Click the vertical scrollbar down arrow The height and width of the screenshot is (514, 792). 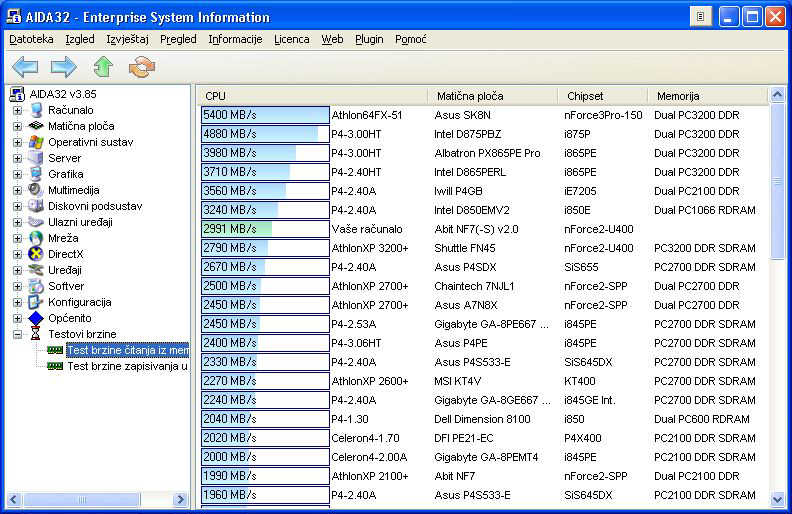click(x=778, y=497)
